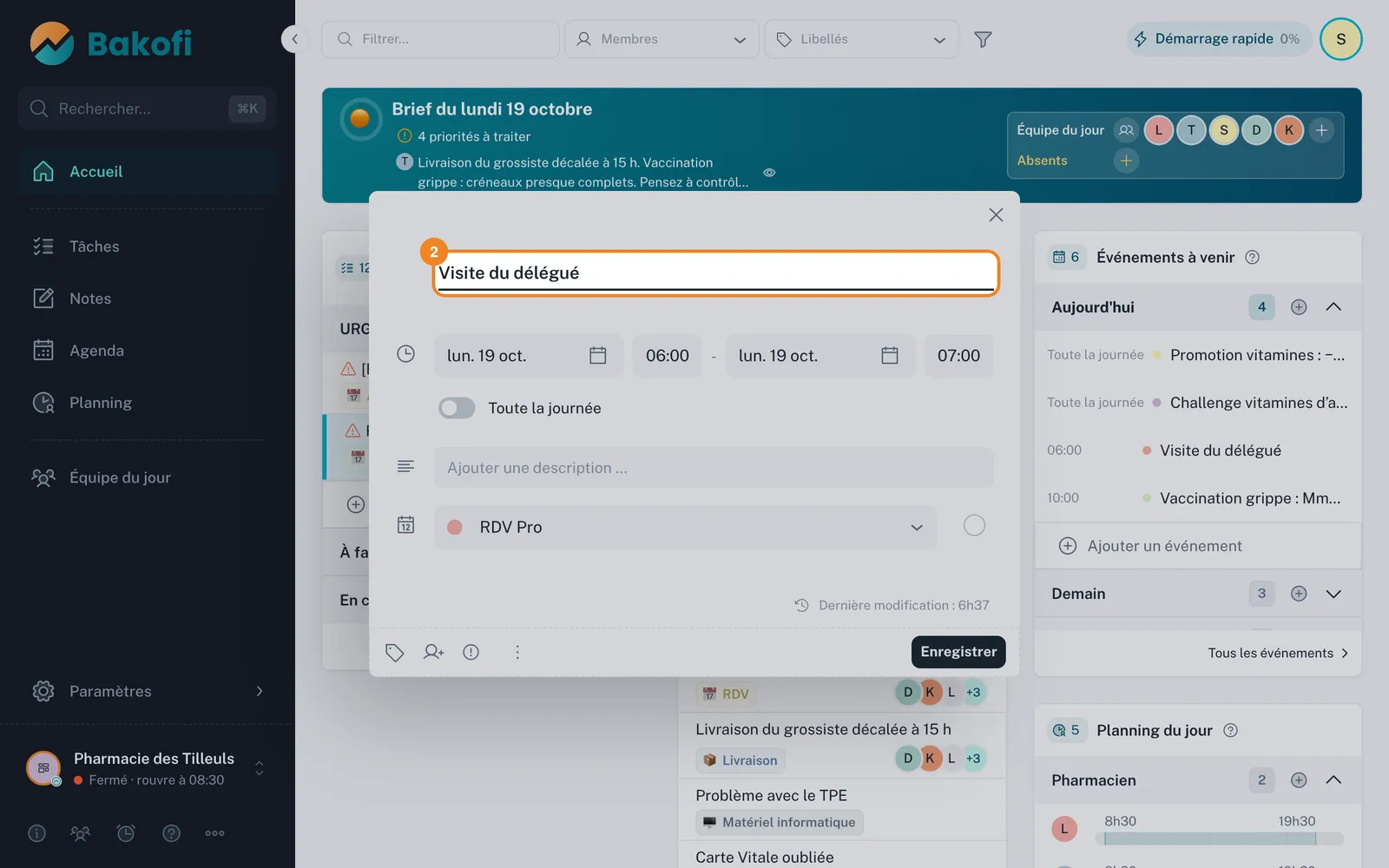1389x868 pixels.
Task: Open the Membres filter dropdown
Action: pos(662,39)
